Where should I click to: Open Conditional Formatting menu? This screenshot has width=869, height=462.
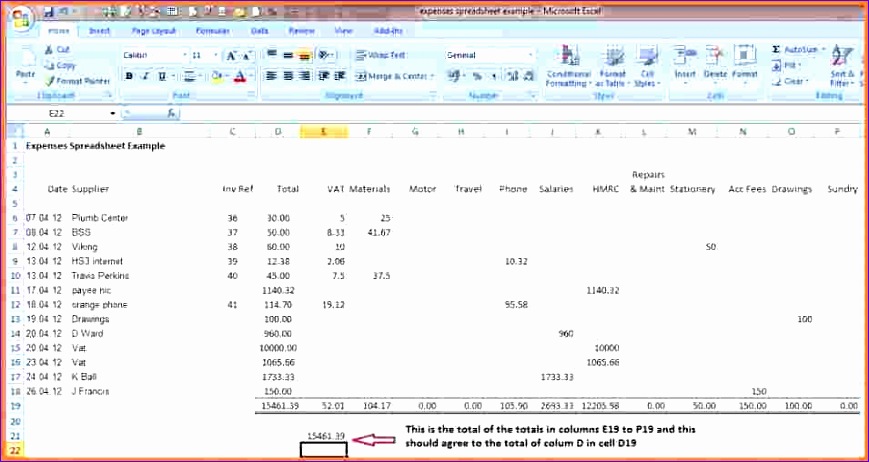pyautogui.click(x=568, y=66)
